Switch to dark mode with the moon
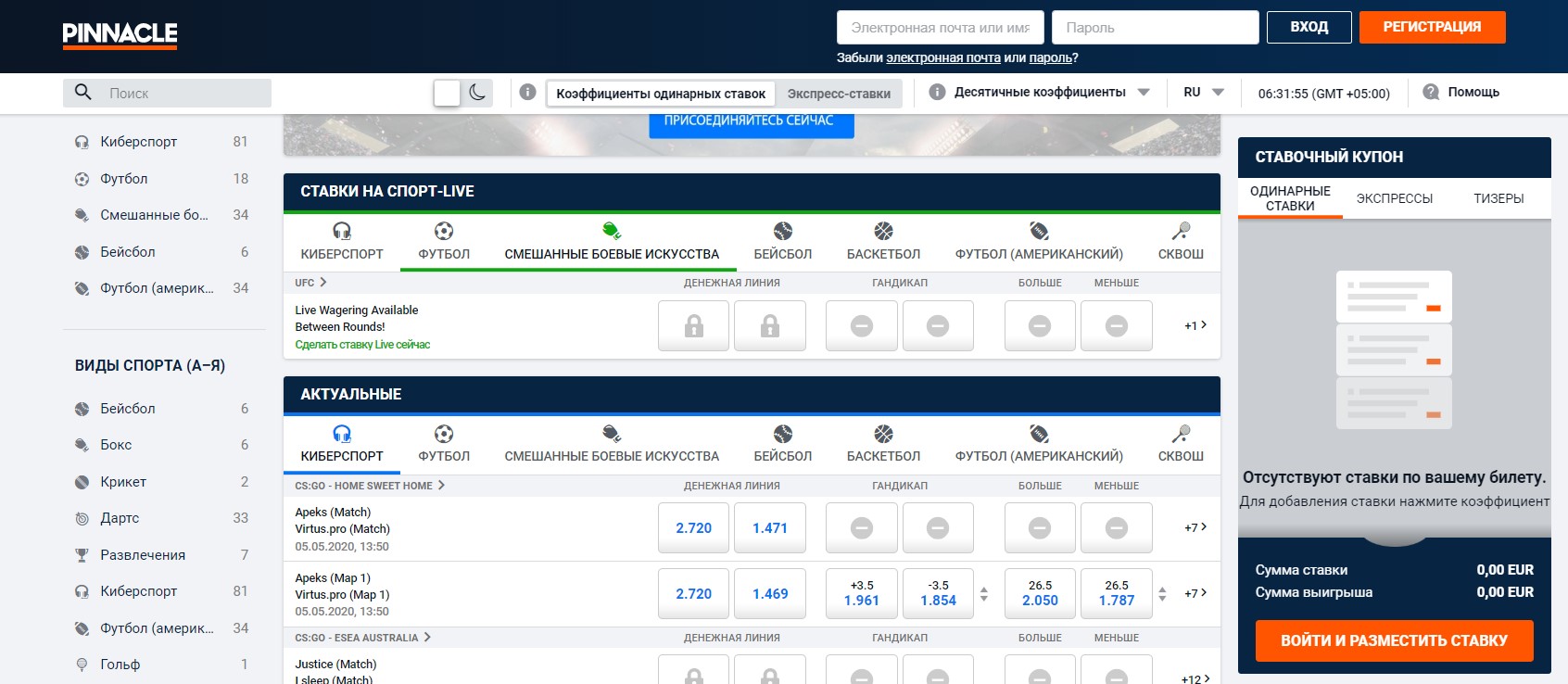This screenshot has height=684, width=1568. [477, 92]
